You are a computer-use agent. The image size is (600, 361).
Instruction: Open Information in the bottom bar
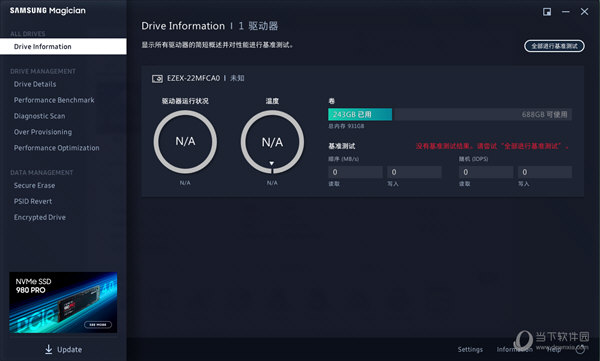[x=514, y=350]
